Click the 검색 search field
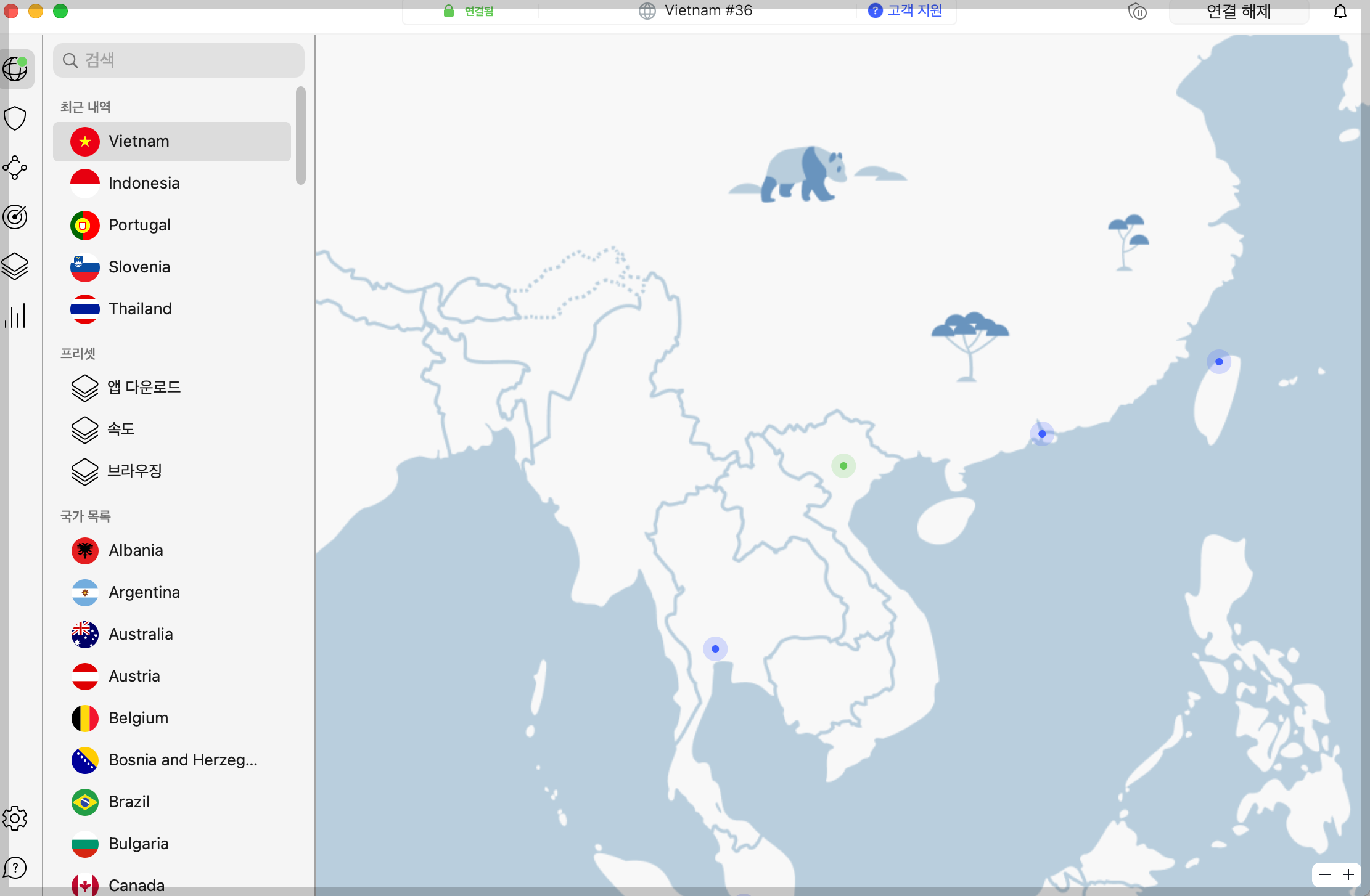This screenshot has width=1370, height=896. (179, 60)
